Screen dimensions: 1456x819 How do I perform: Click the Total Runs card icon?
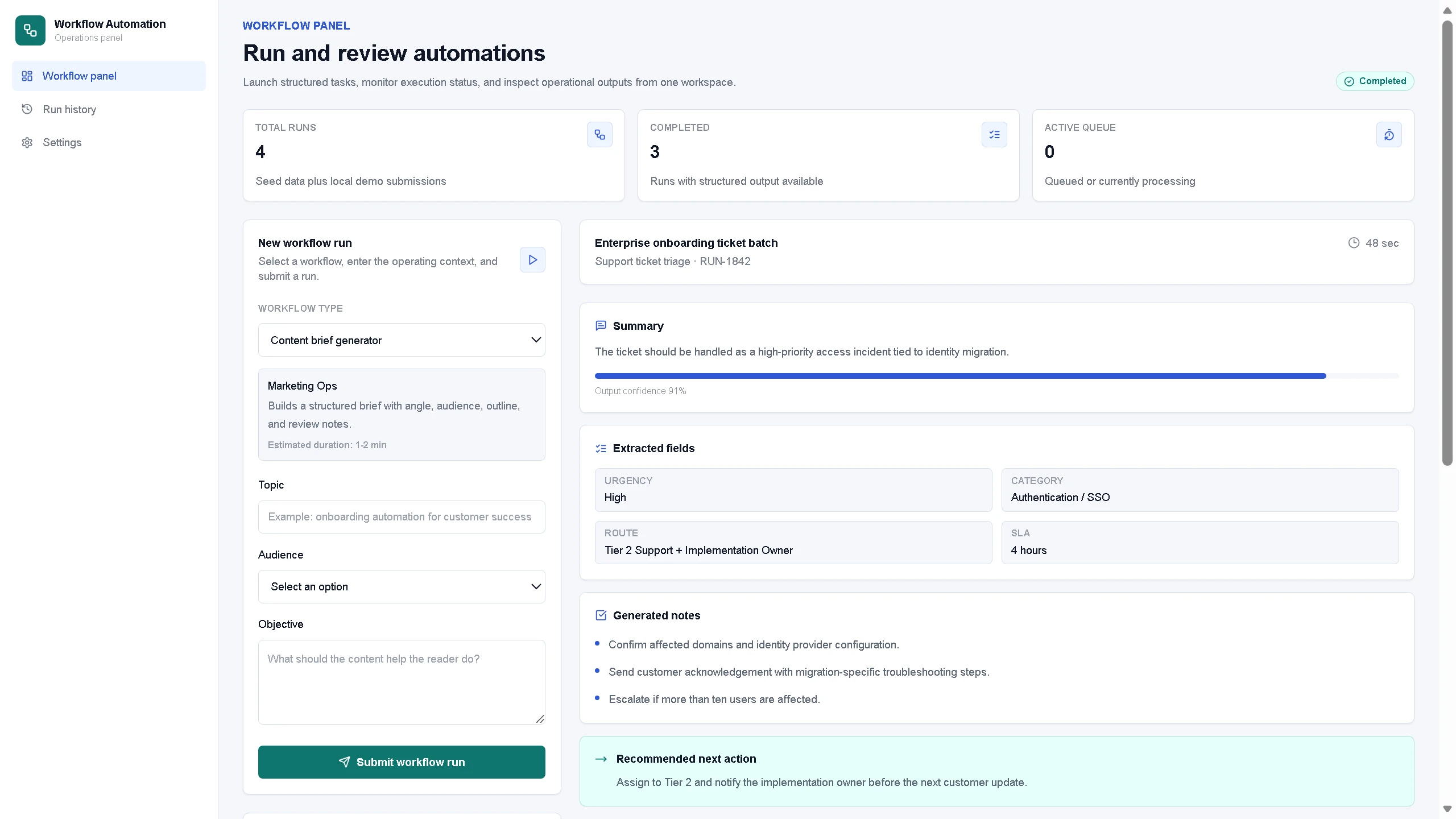click(599, 135)
